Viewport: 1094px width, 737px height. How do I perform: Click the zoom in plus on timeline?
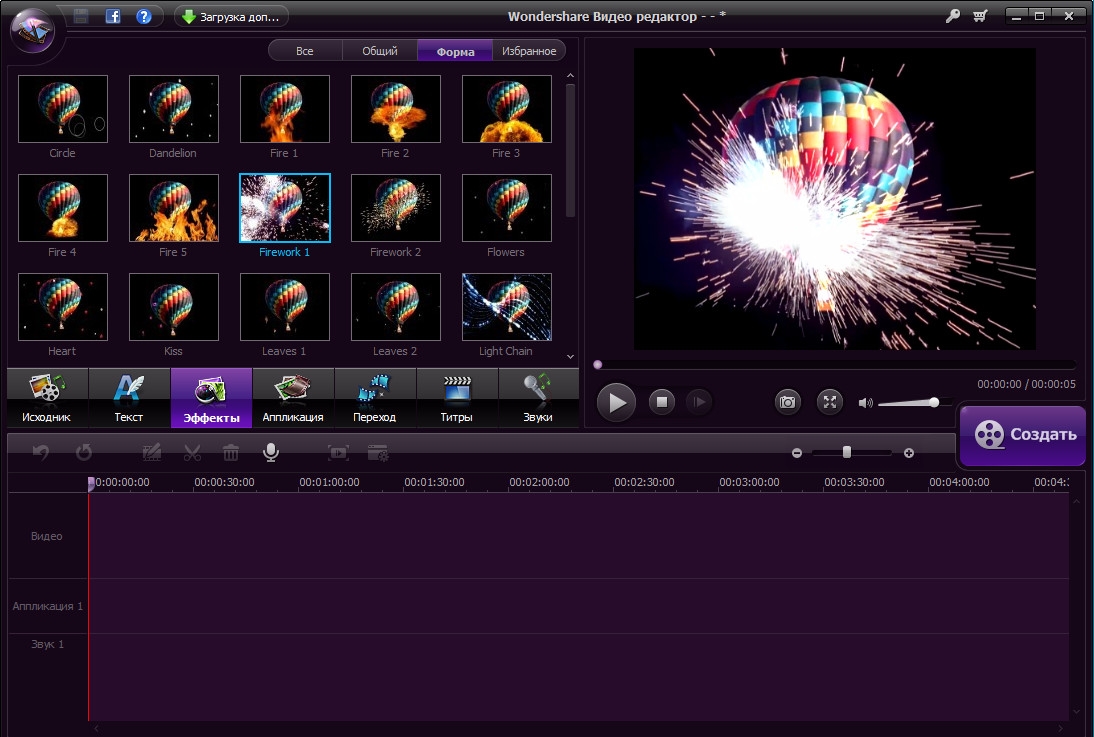pyautogui.click(x=909, y=453)
